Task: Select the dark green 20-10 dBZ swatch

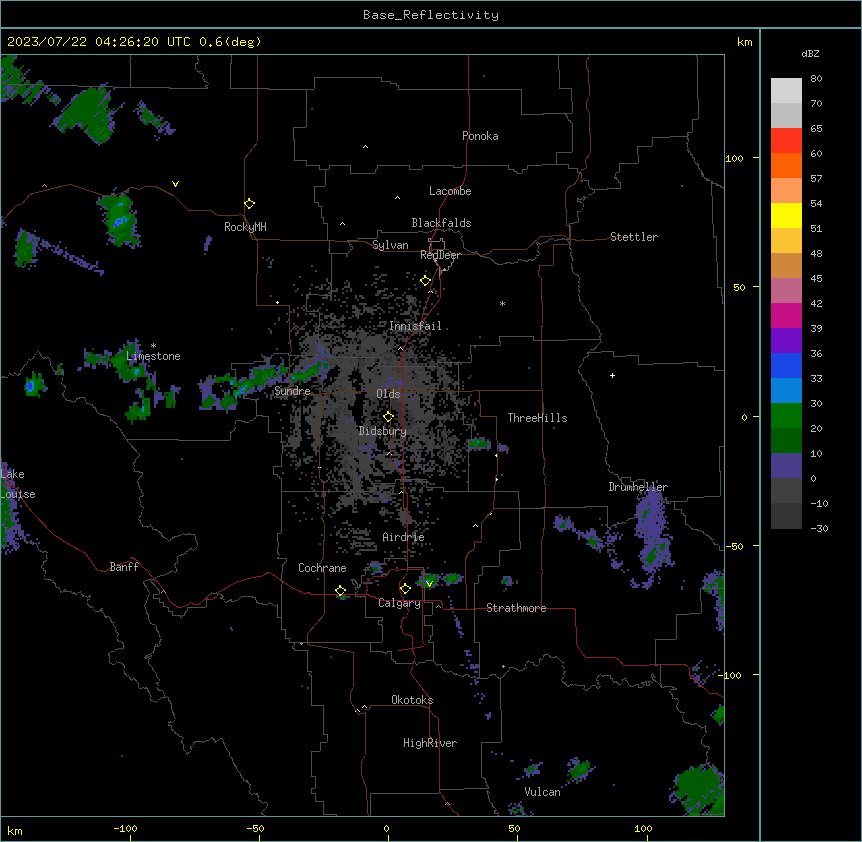Action: [786, 441]
